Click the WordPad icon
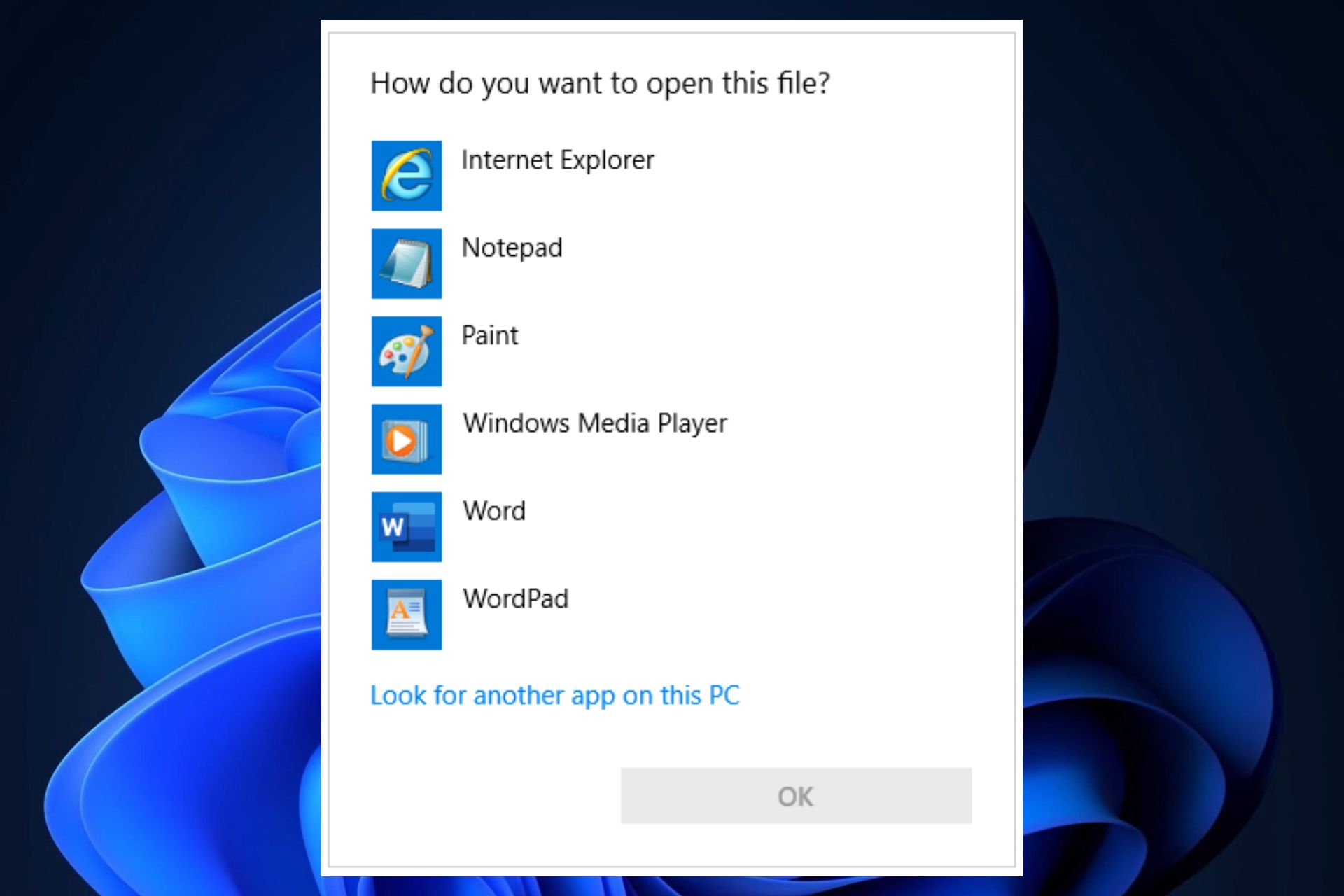This screenshot has height=896, width=1344. coord(407,615)
